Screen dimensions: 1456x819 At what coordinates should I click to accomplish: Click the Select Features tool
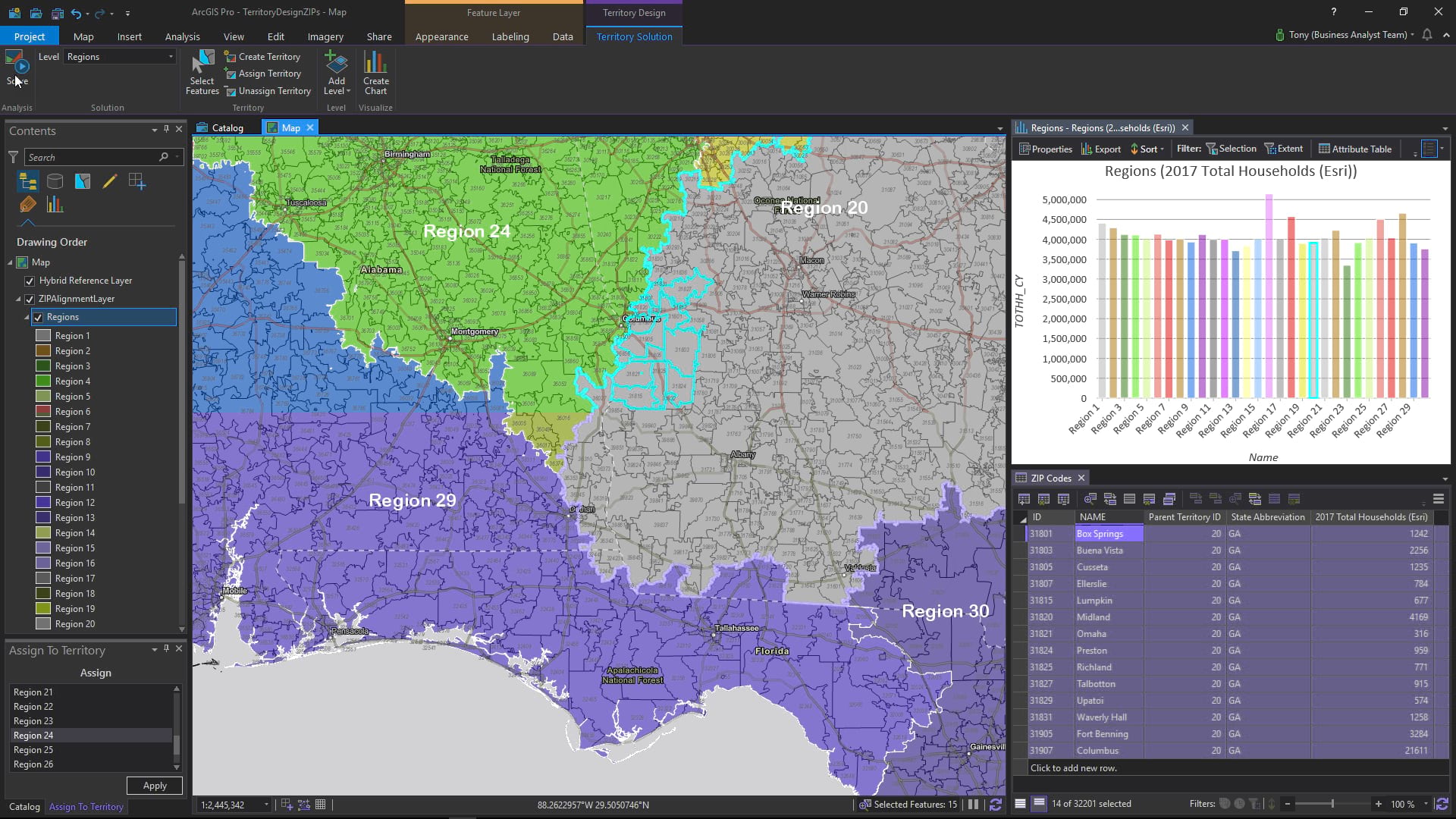[202, 73]
